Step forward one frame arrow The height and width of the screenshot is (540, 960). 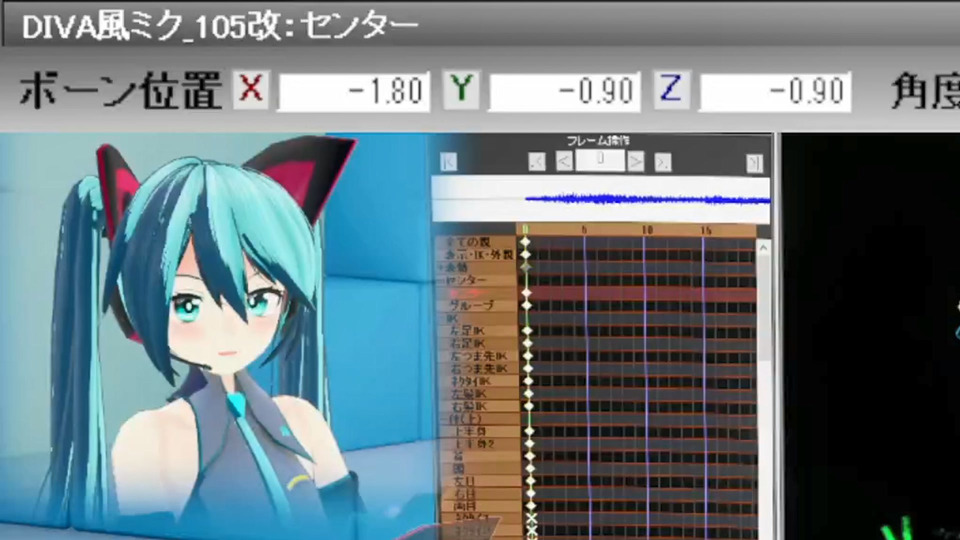pyautogui.click(x=636, y=161)
